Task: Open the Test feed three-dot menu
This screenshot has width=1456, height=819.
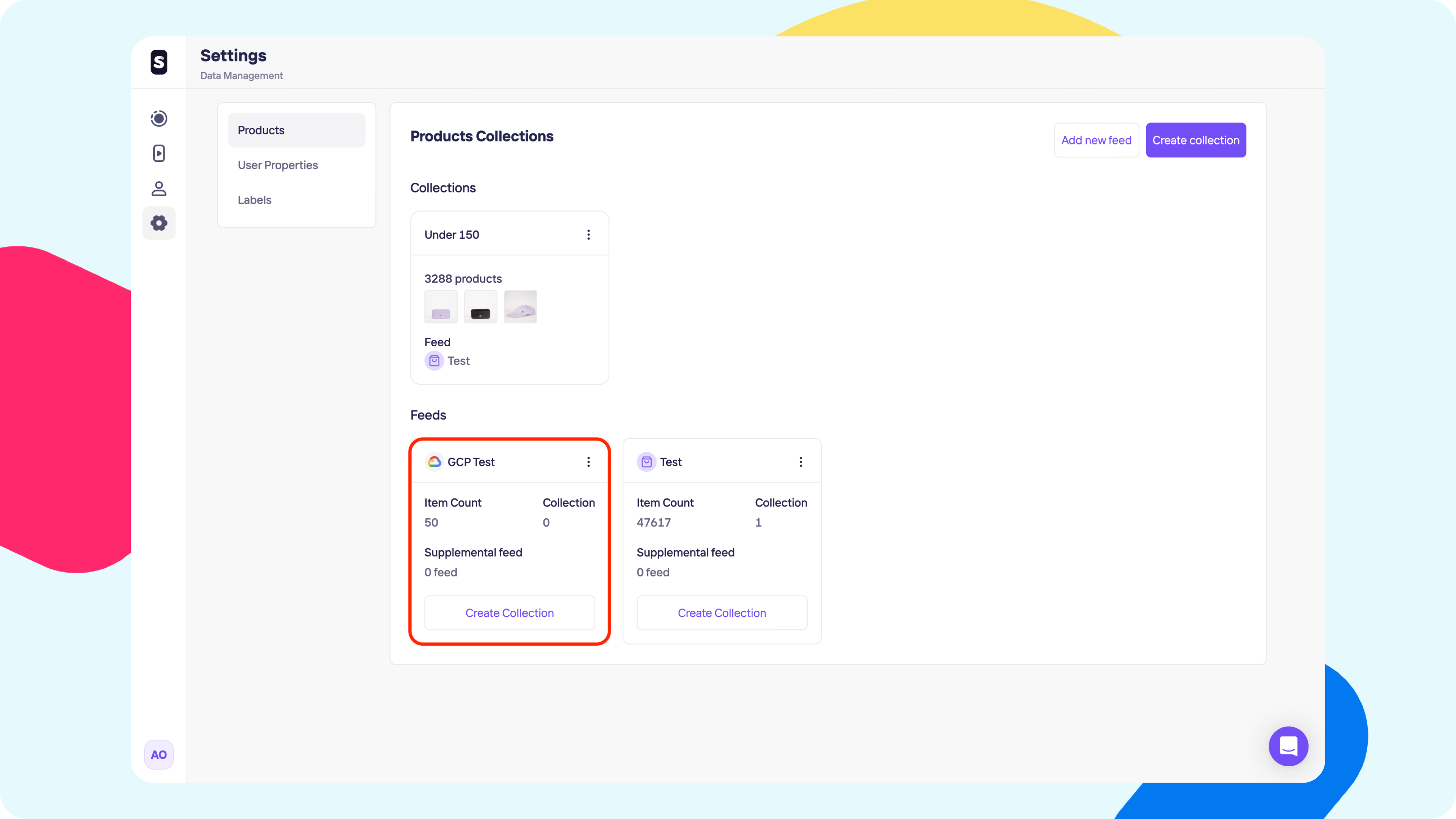Action: tap(800, 462)
